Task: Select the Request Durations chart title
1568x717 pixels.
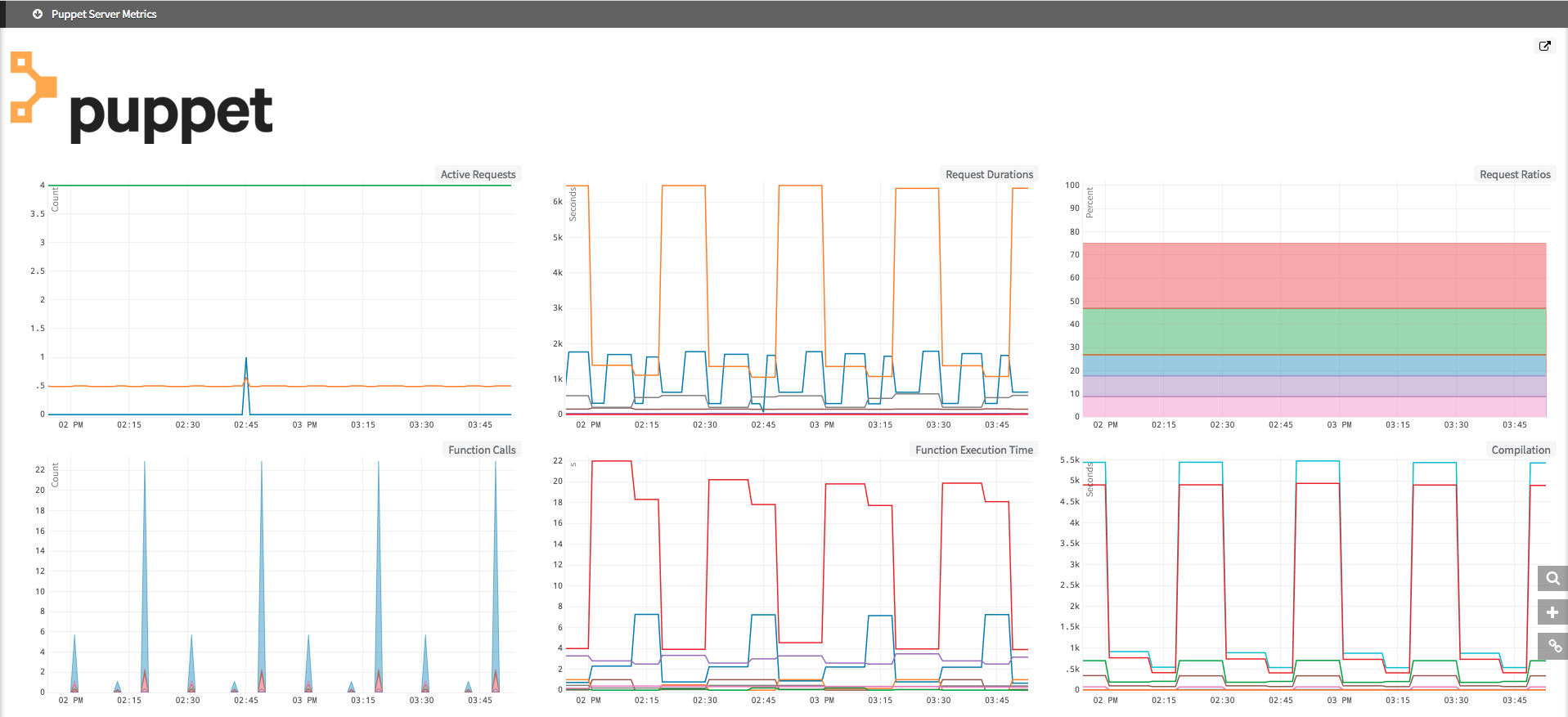Action: click(x=989, y=174)
